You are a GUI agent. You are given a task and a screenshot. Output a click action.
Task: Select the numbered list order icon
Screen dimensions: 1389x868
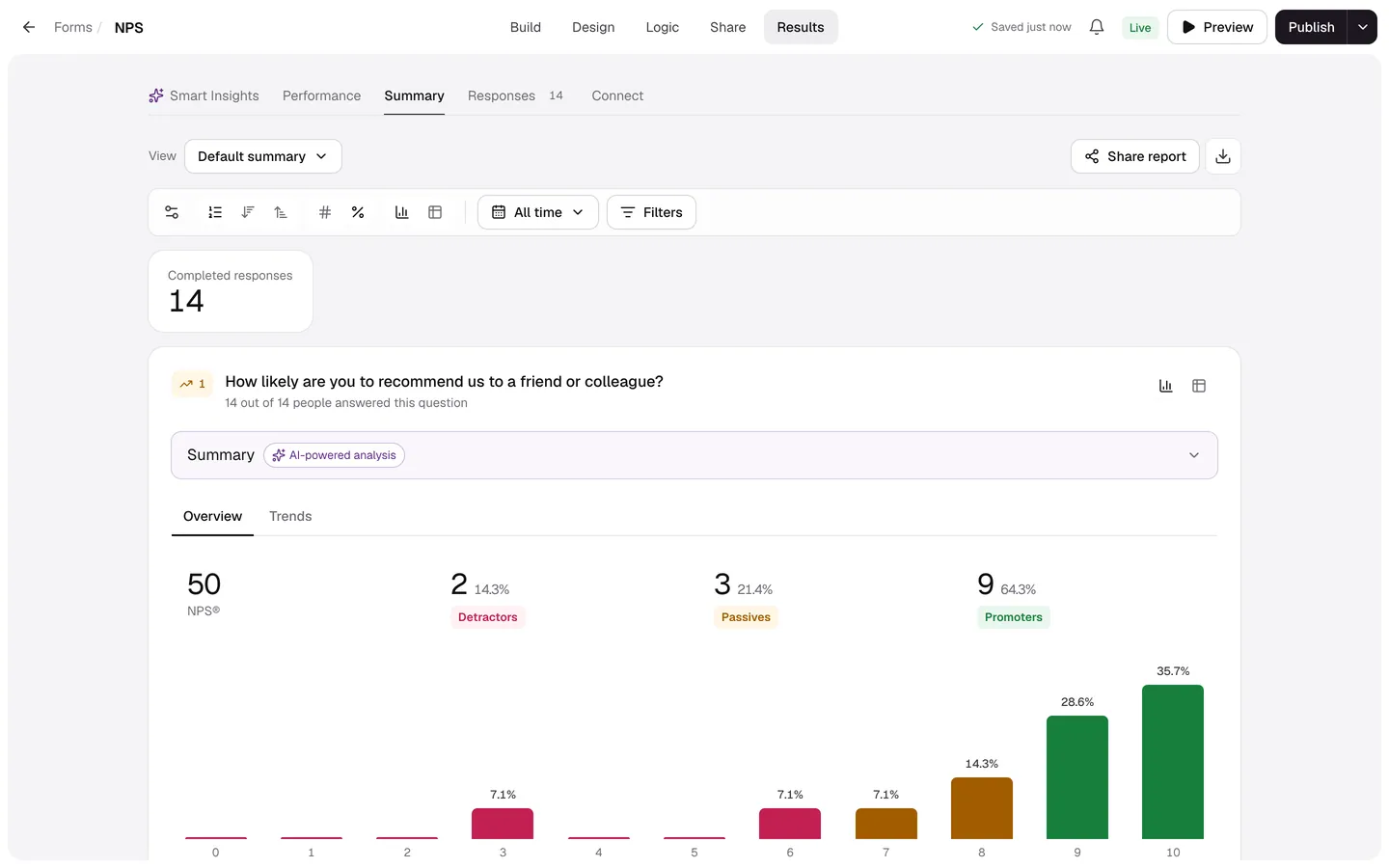215,212
